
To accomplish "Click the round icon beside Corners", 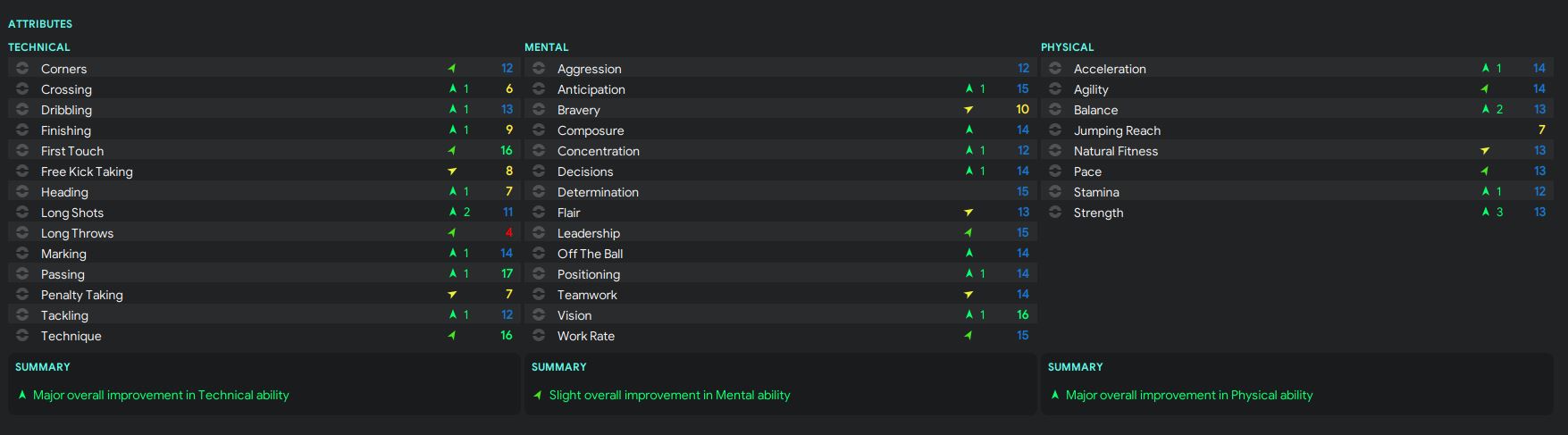I will point(22,69).
